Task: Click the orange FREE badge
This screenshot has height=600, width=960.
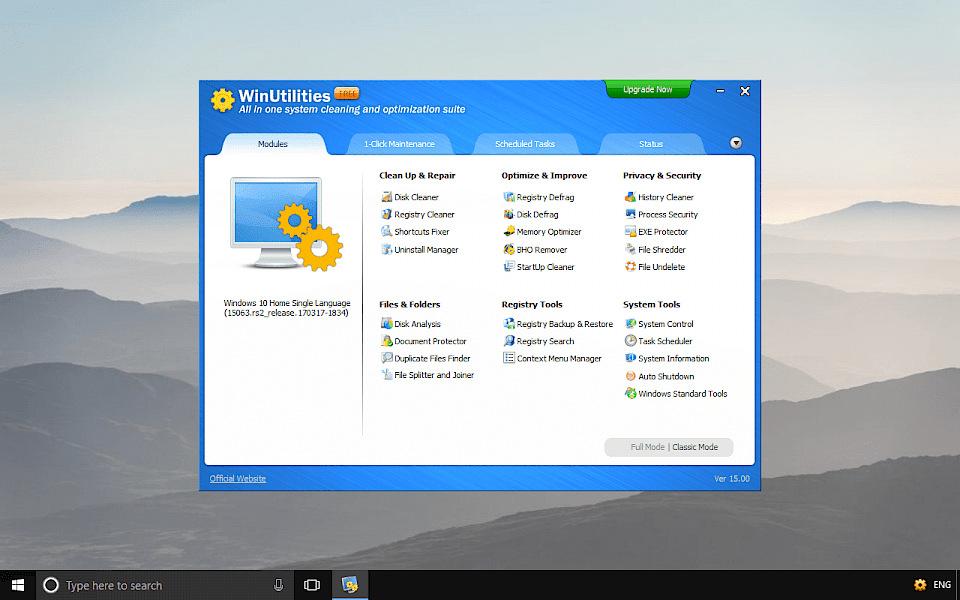Action: [347, 93]
